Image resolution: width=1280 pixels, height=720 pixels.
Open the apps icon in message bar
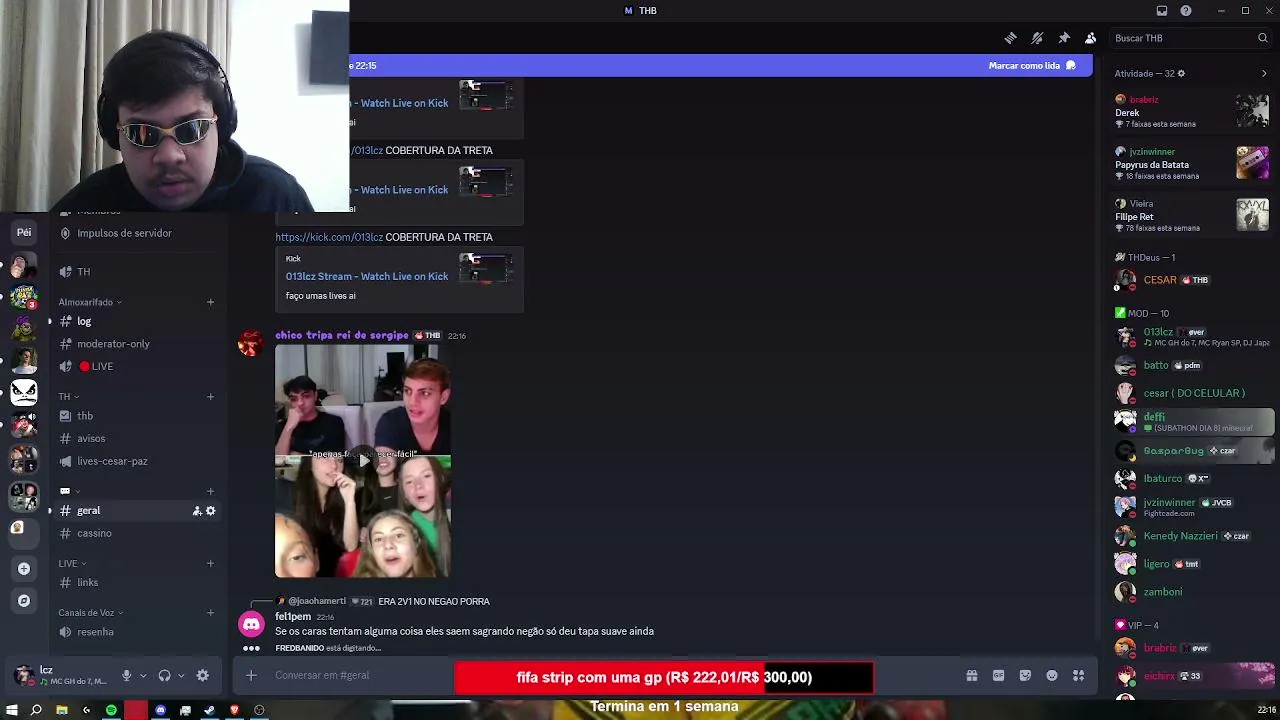point(1078,676)
